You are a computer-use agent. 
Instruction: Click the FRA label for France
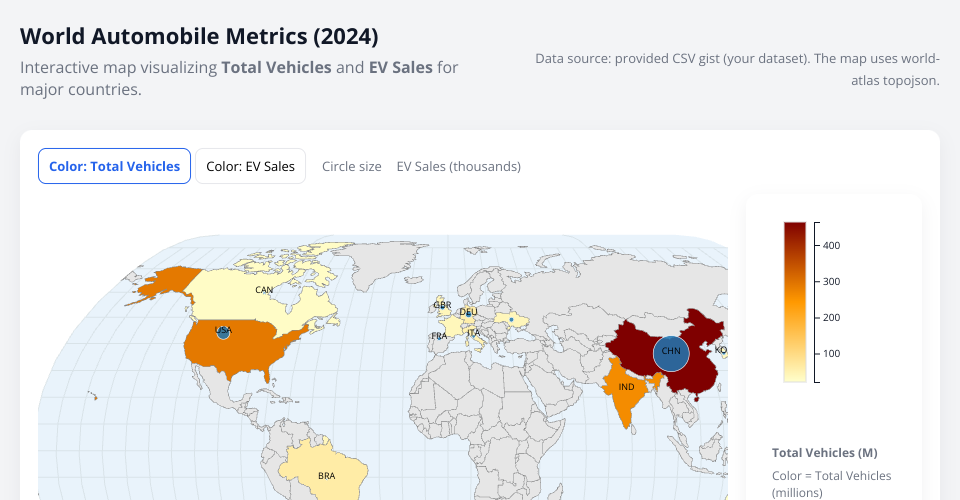pos(439,336)
